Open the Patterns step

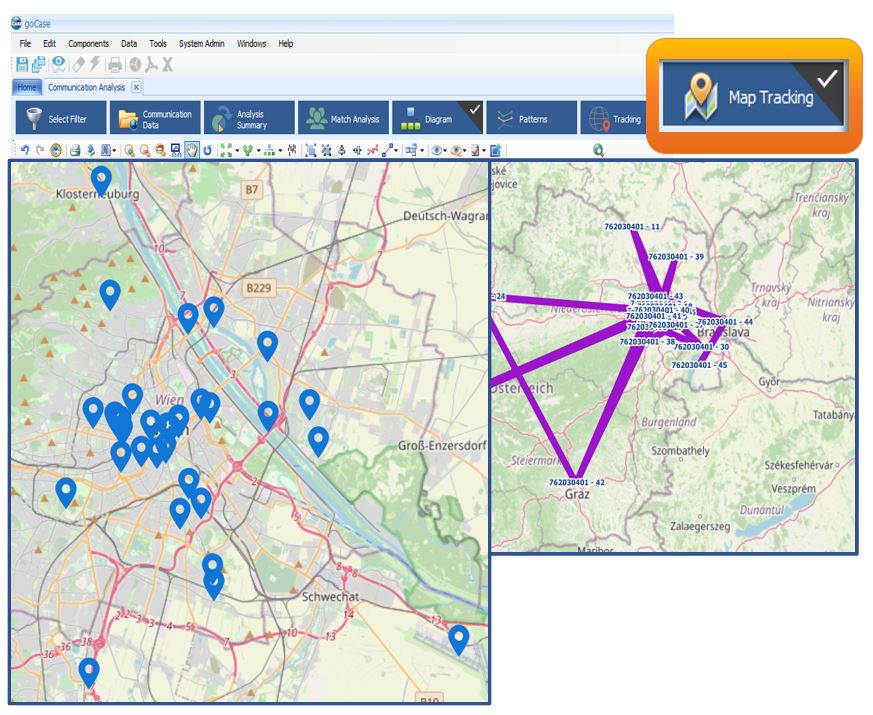pos(531,118)
